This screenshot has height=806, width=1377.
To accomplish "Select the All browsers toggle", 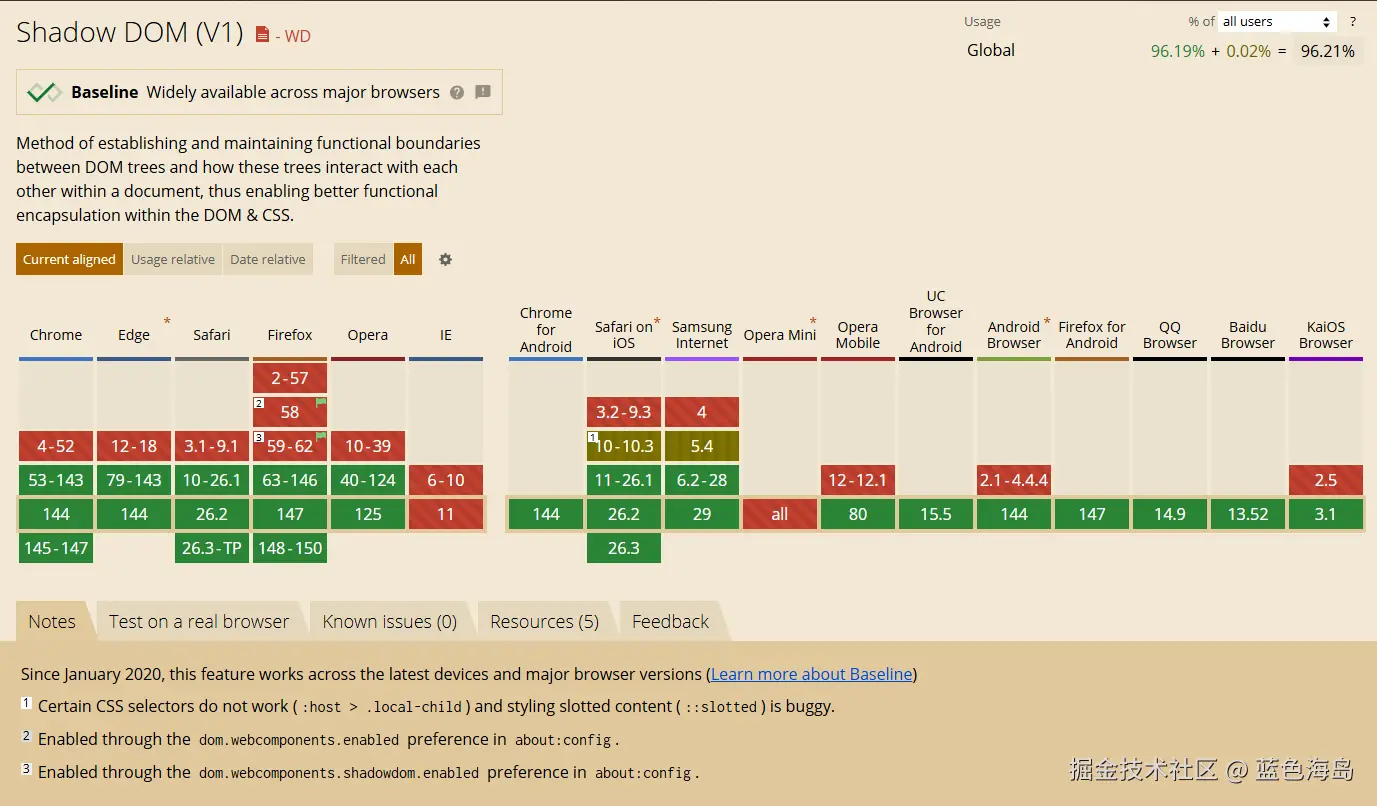I will coord(408,259).
